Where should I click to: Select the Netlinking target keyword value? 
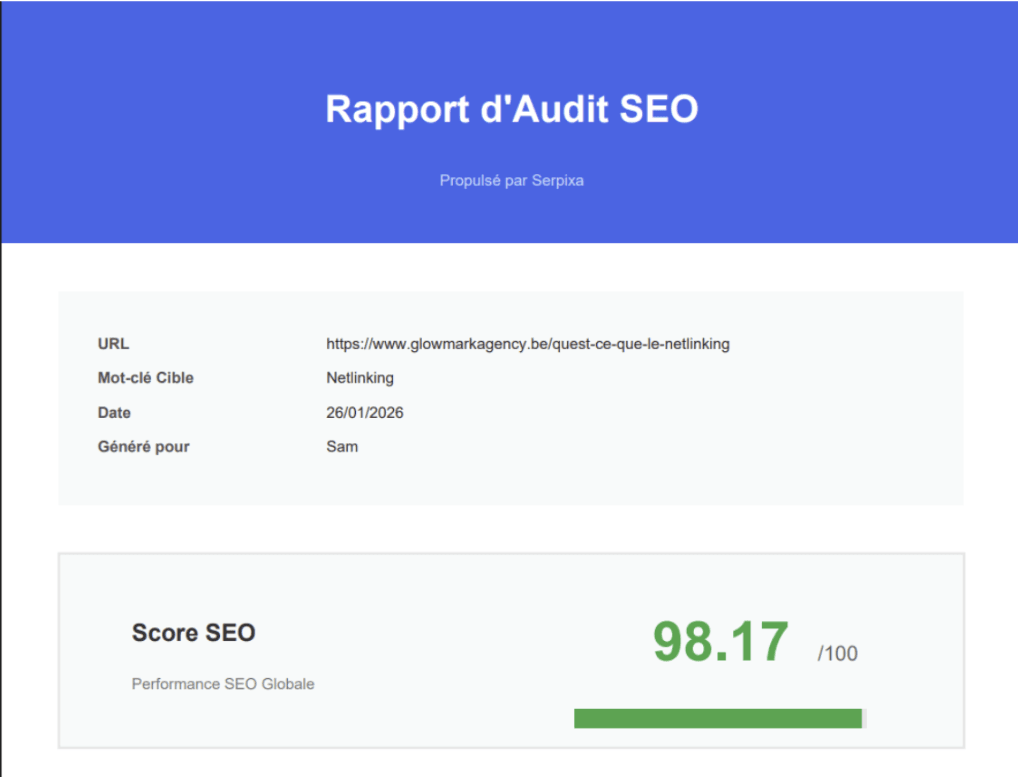[359, 378]
